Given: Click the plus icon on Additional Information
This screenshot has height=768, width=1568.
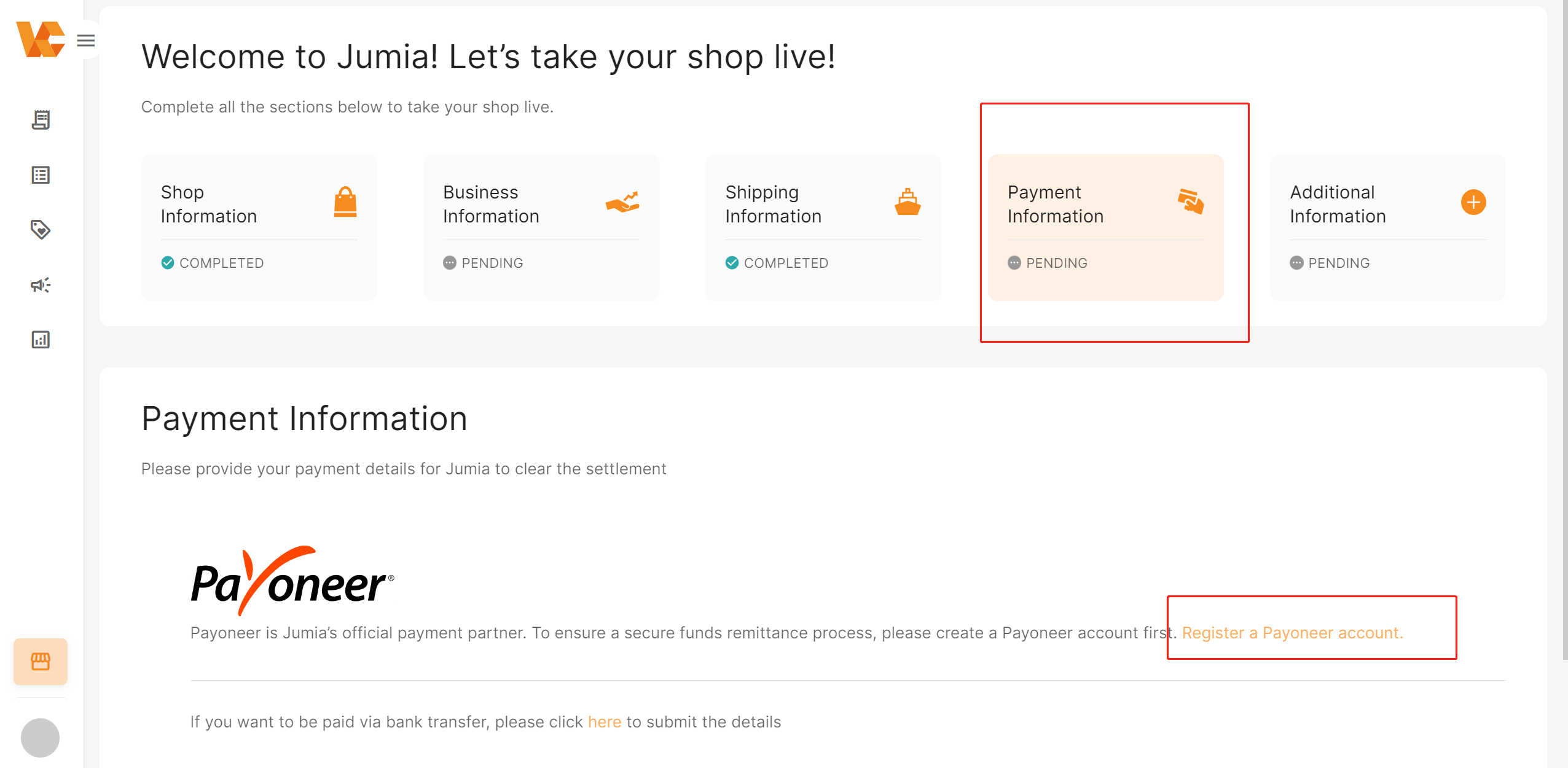Looking at the screenshot, I should 1473,202.
